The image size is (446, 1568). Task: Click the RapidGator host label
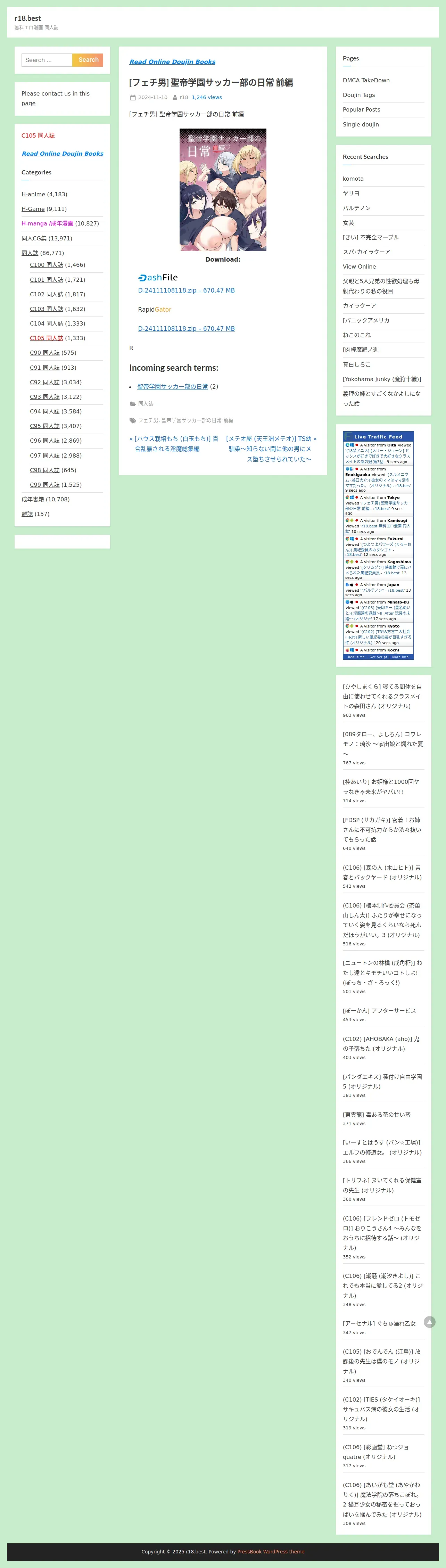click(x=155, y=309)
